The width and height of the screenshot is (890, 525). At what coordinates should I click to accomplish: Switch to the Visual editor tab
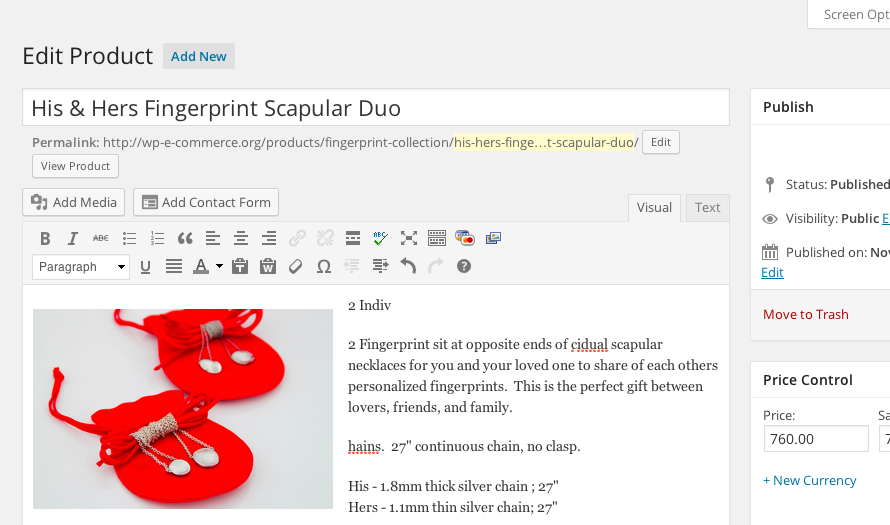click(x=654, y=208)
